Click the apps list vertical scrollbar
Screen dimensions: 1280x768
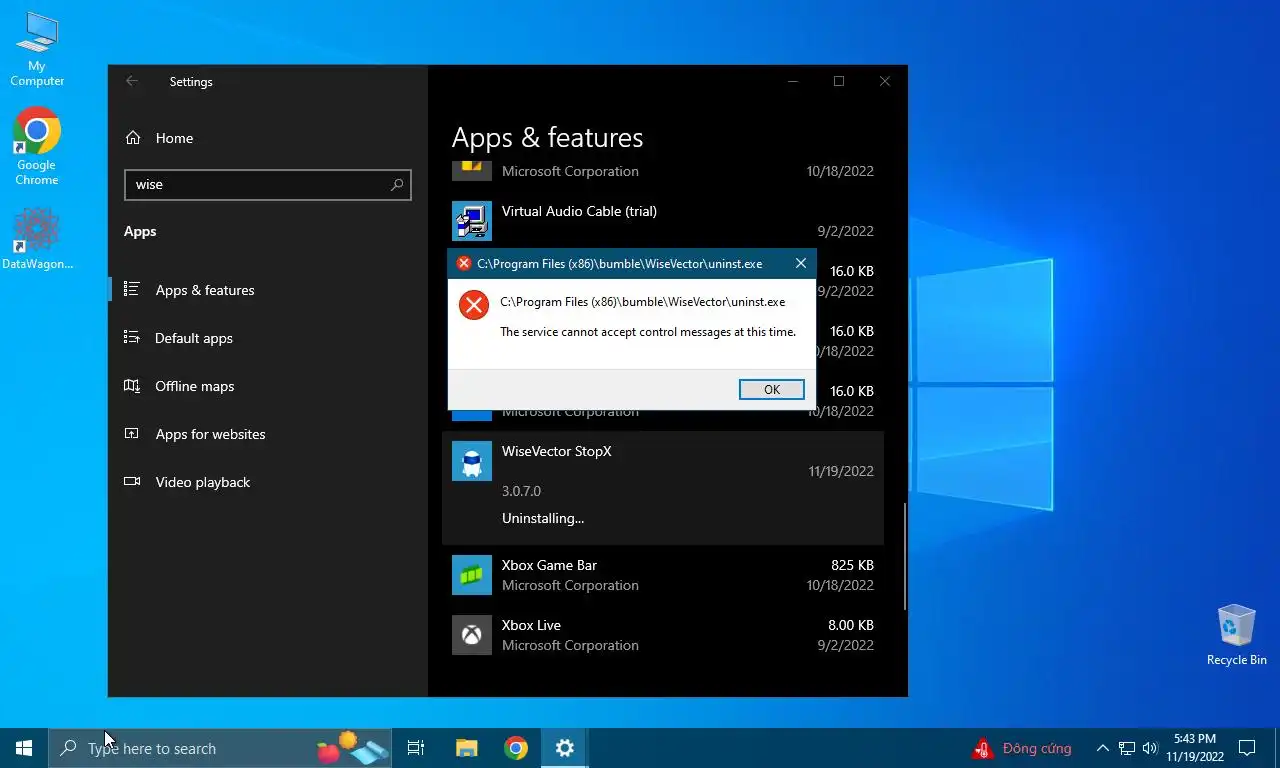(x=904, y=556)
